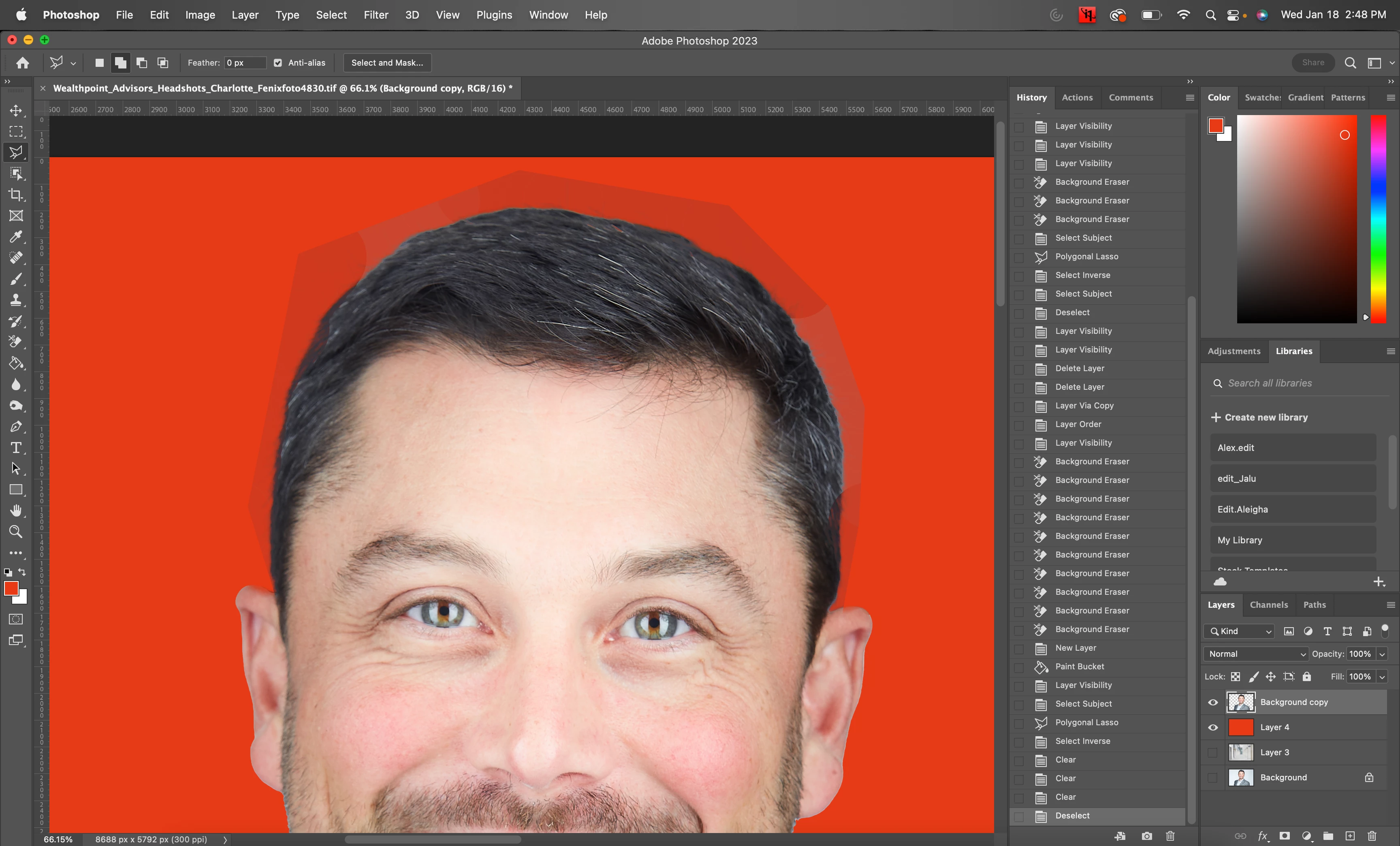The width and height of the screenshot is (1400, 846).
Task: Add a layer mask from the Layers panel
Action: (1285, 836)
